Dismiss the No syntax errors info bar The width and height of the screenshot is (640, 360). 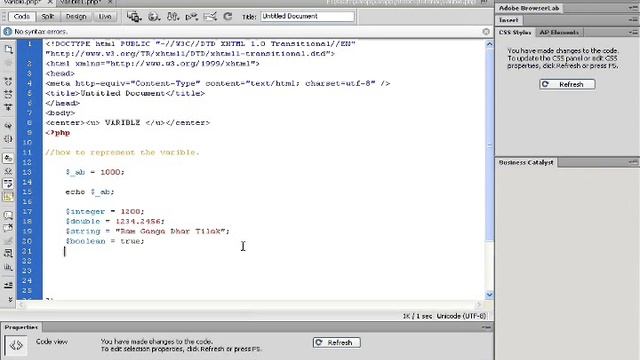click(486, 31)
